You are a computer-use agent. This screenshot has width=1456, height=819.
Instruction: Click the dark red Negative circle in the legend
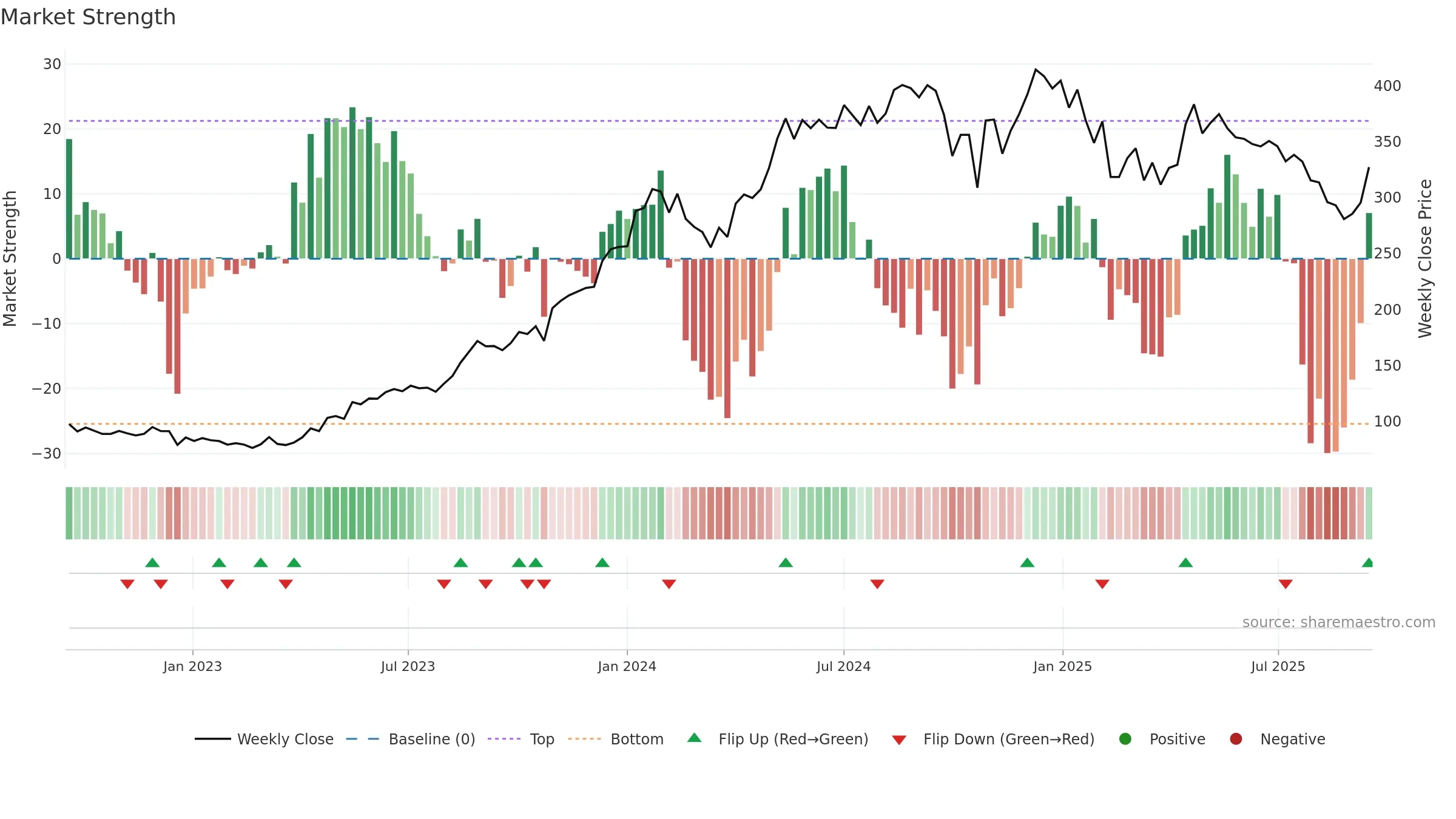click(x=1236, y=739)
